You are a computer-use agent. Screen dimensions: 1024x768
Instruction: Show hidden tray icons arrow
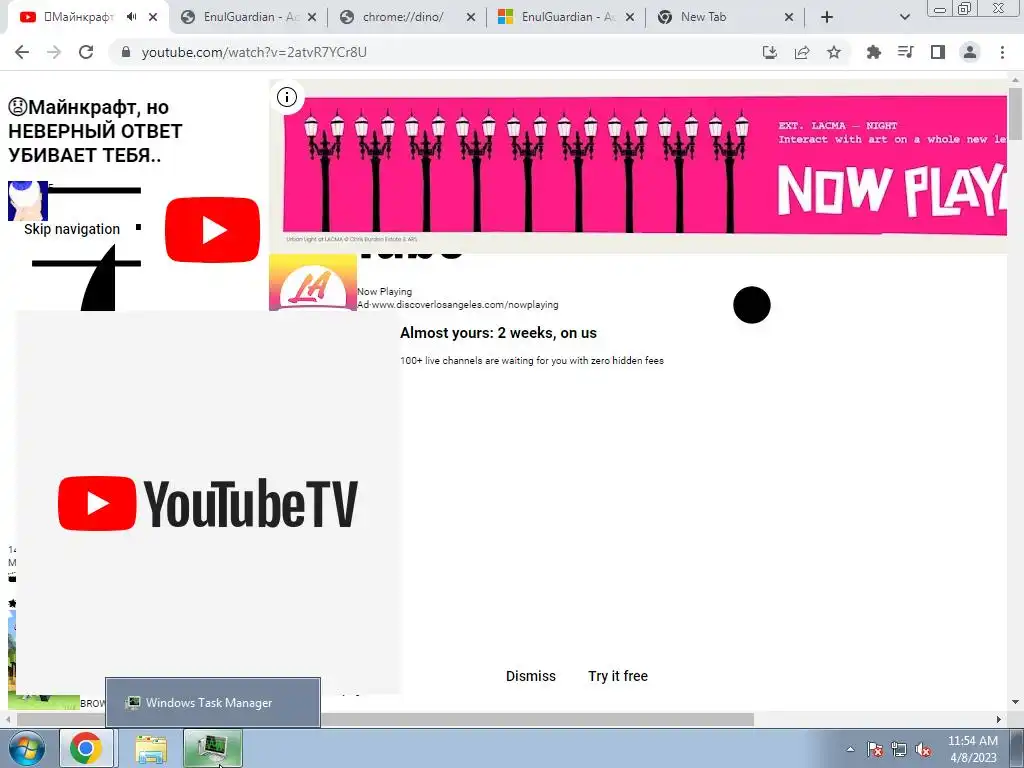click(x=850, y=750)
